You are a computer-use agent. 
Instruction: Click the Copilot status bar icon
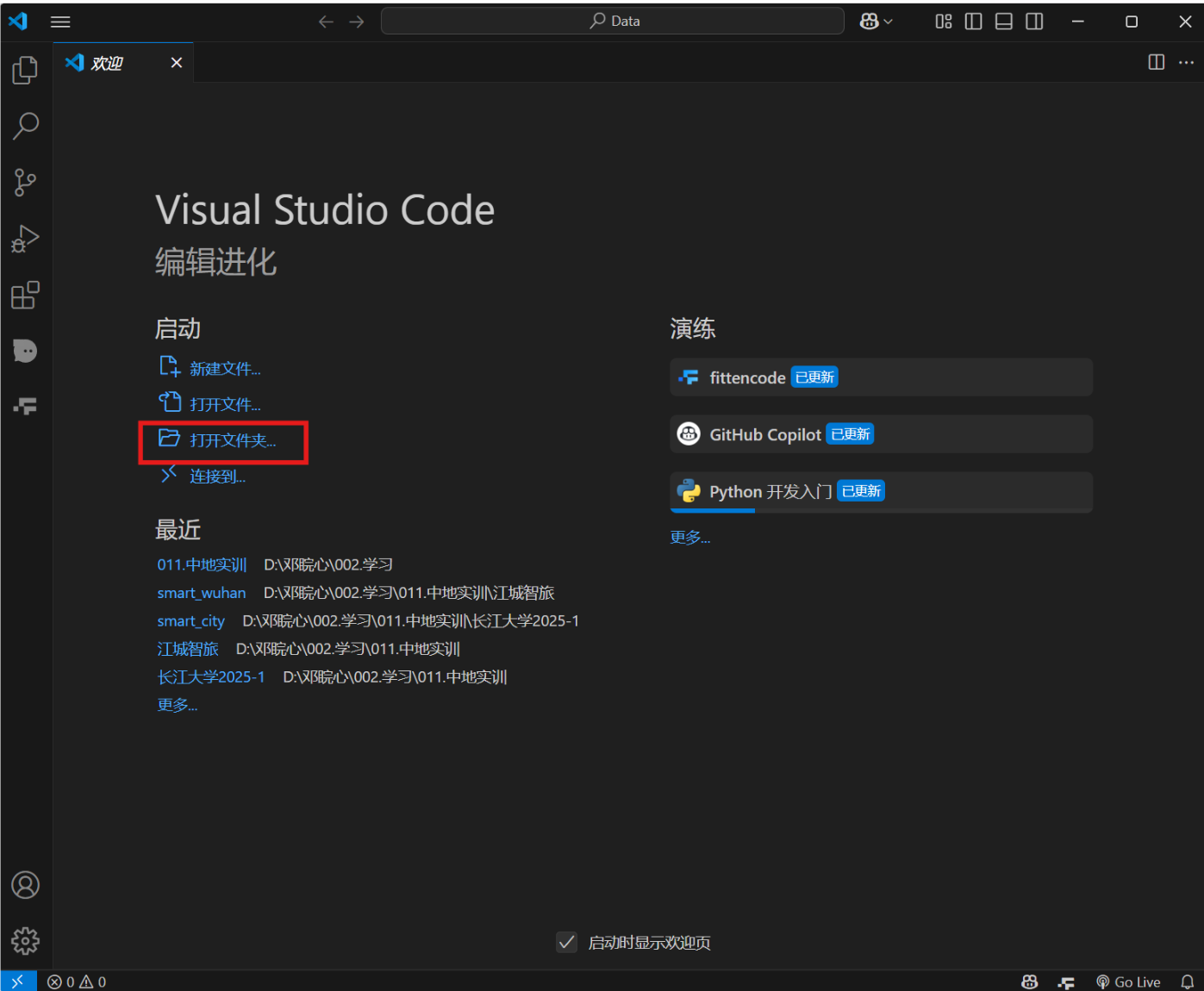coord(1030,982)
